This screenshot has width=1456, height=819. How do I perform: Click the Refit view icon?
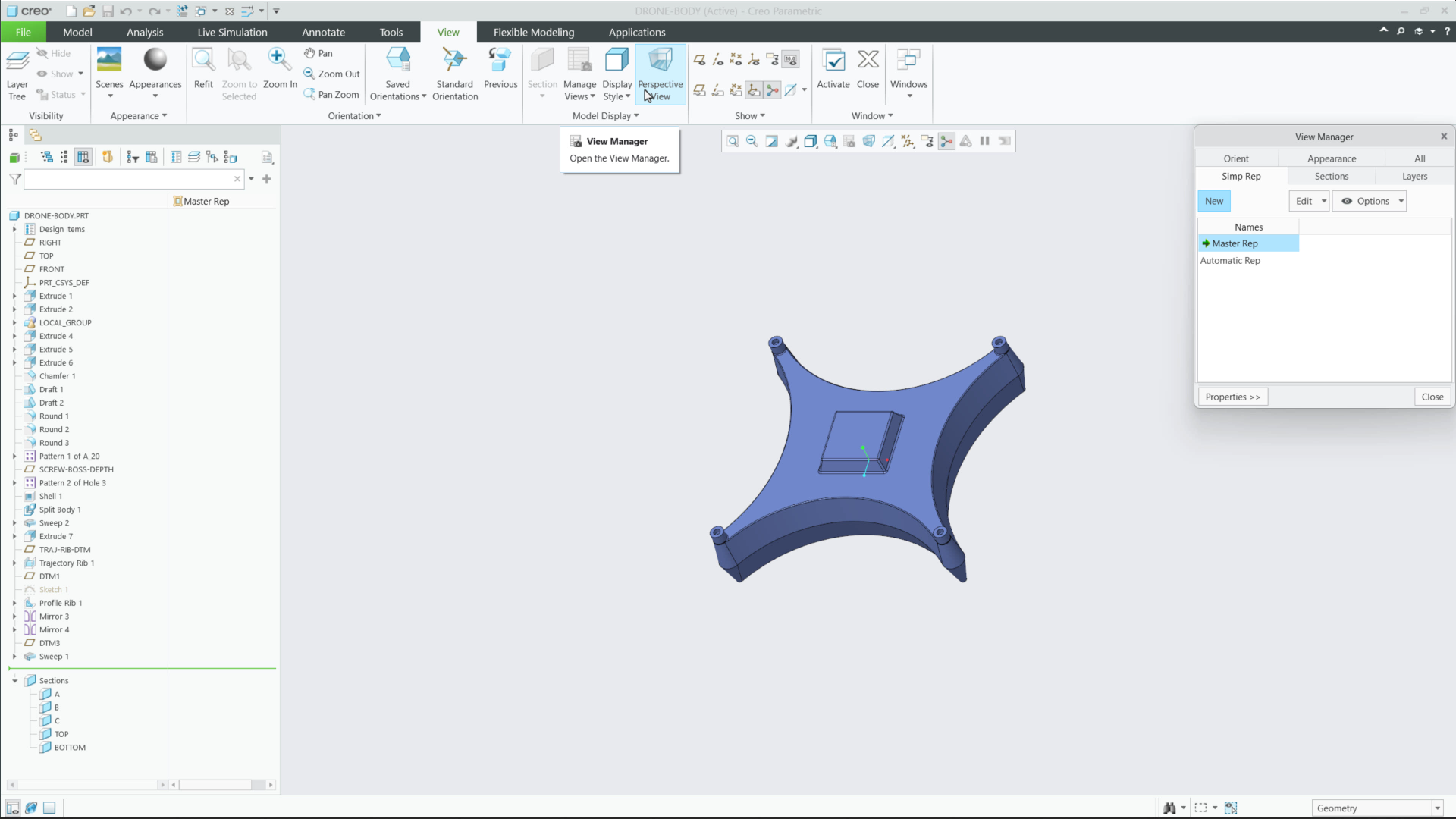pyautogui.click(x=203, y=69)
